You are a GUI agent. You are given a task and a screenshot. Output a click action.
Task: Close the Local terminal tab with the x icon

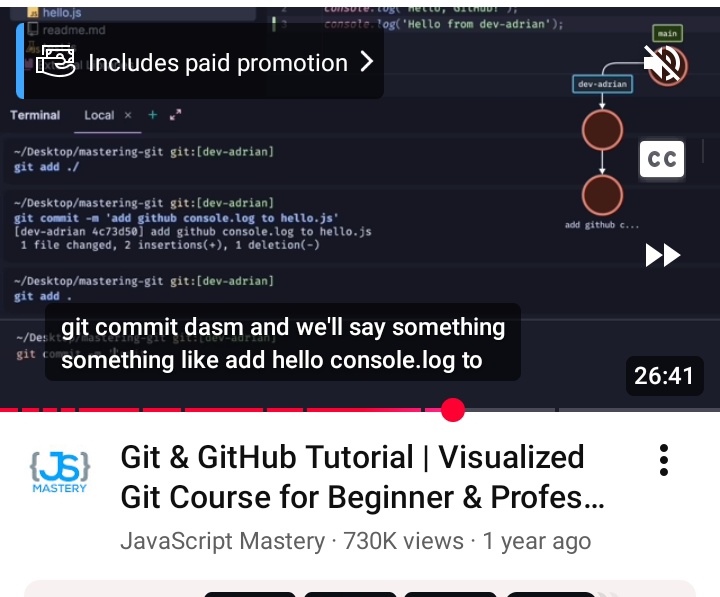click(x=128, y=115)
